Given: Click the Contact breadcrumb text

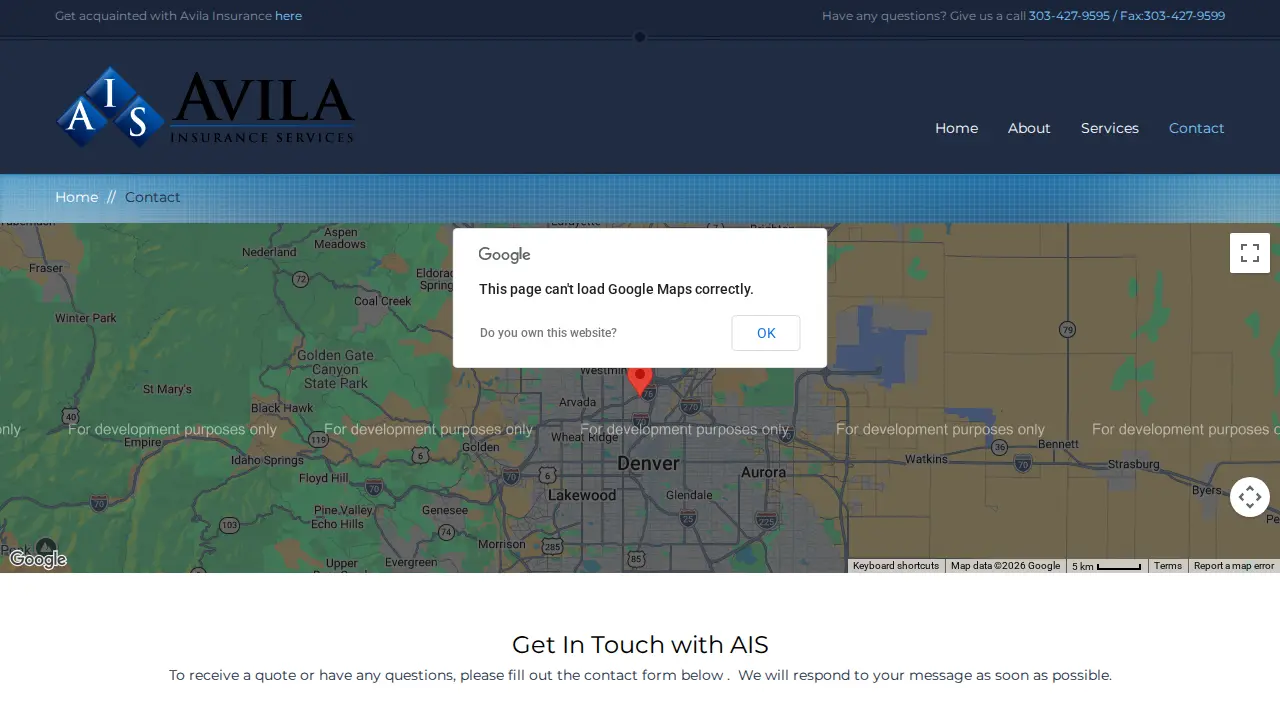Looking at the screenshot, I should coord(153,197).
